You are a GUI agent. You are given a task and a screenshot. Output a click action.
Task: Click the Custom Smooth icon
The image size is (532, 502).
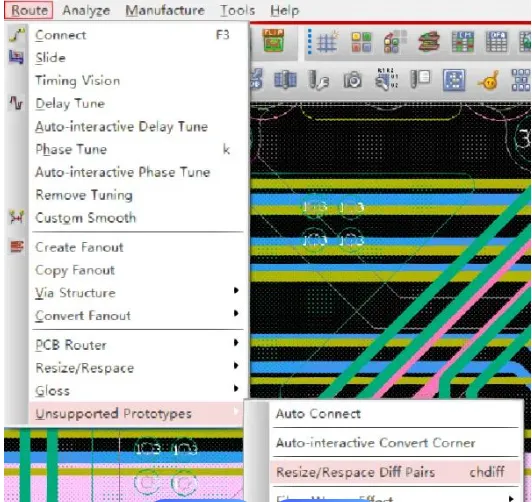17,217
